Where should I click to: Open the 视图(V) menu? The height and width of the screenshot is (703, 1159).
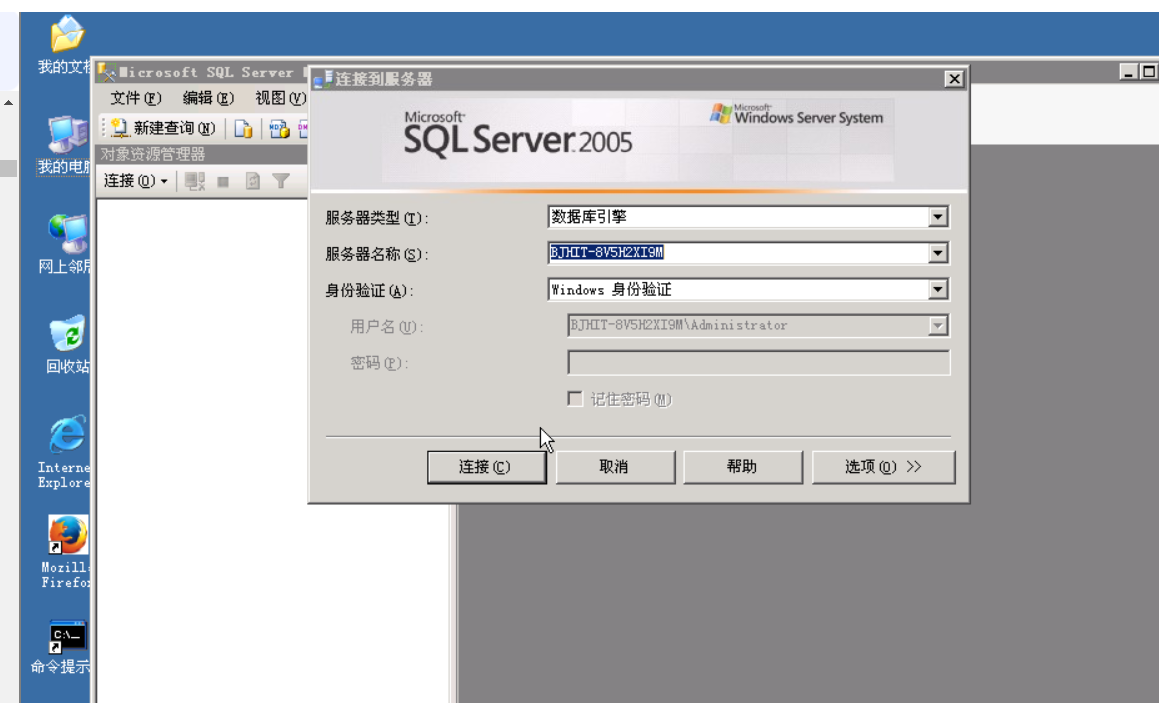pos(280,98)
